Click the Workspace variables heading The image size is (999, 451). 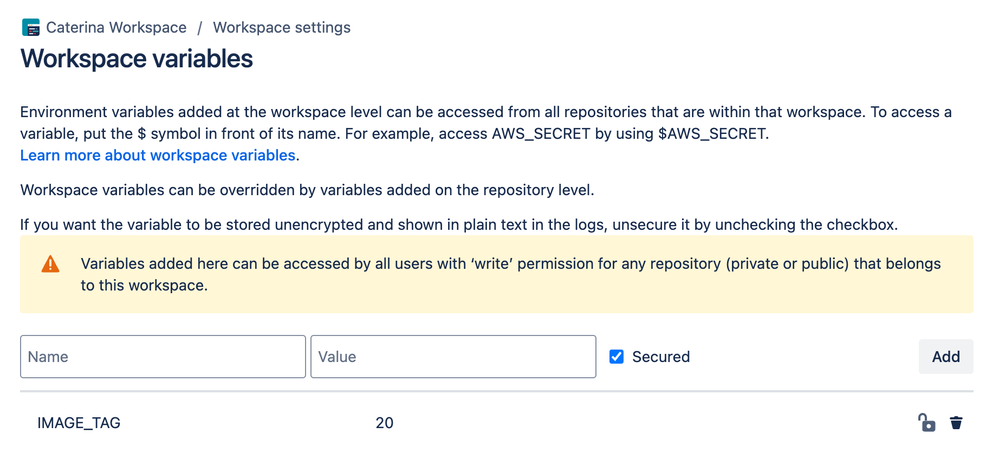coord(137,59)
